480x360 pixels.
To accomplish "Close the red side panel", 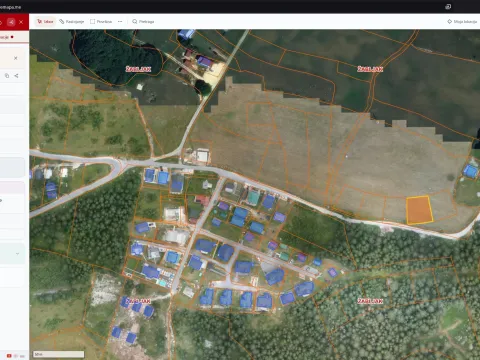I will (21, 22).
